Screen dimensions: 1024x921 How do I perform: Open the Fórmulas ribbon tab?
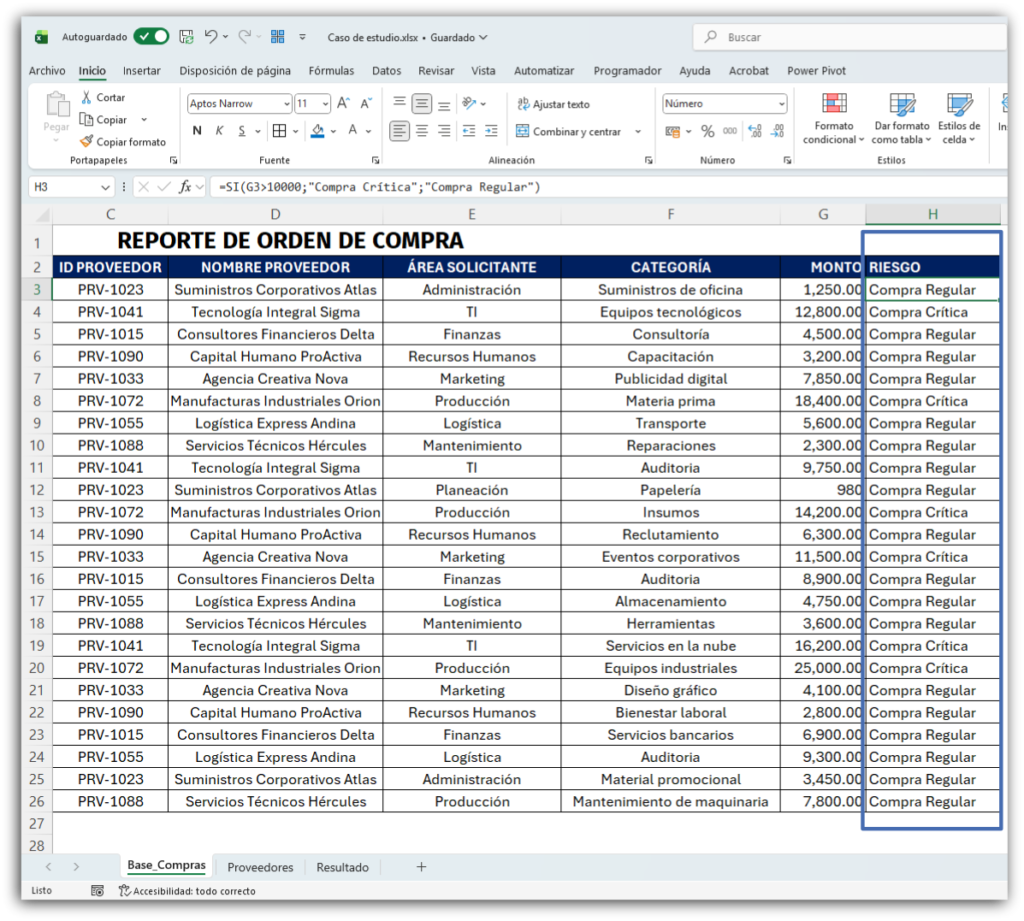pyautogui.click(x=331, y=71)
